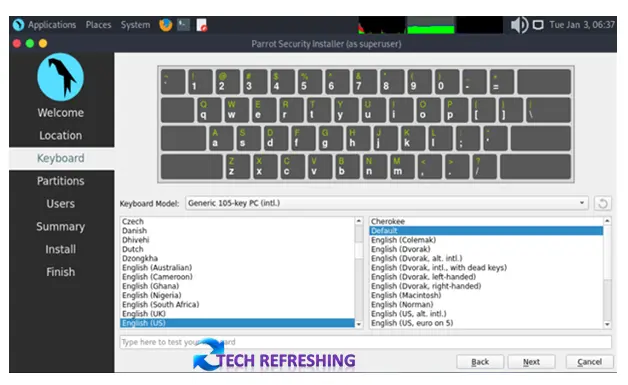Click the document launcher icon in panel
Viewport: 628px width, 385px height.
click(x=202, y=25)
